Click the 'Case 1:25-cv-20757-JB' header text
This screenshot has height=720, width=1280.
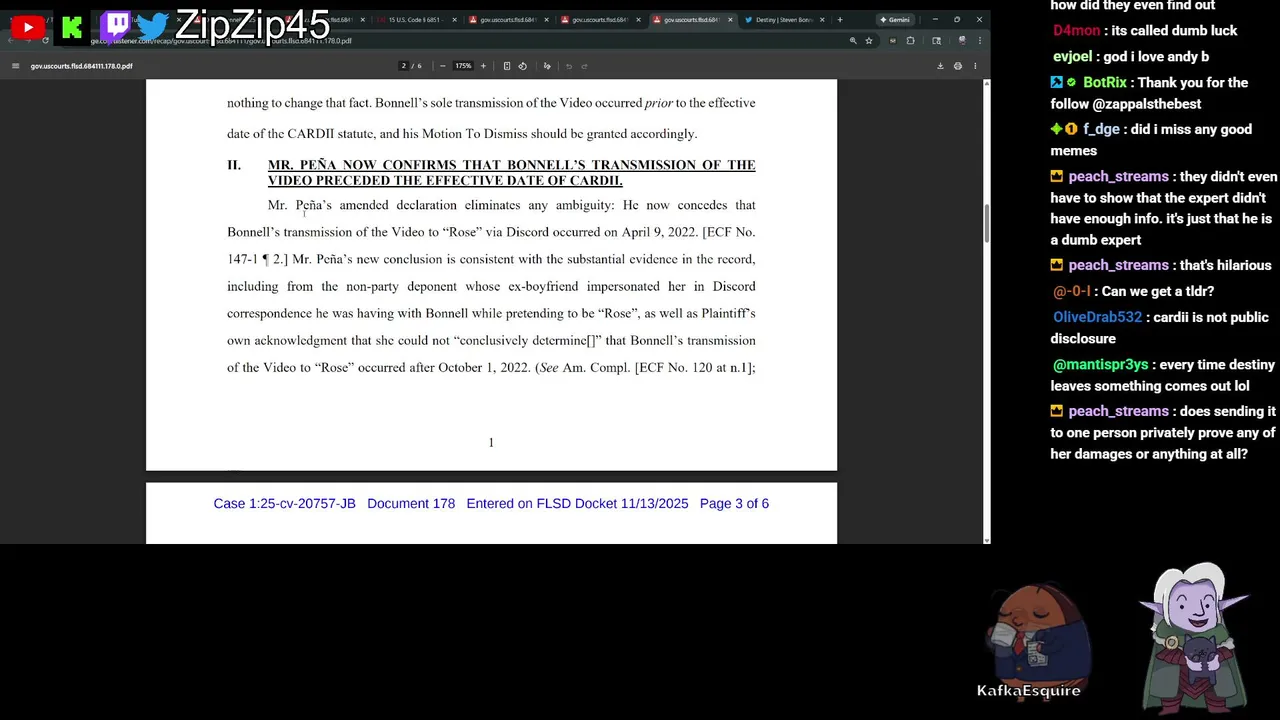[284, 504]
